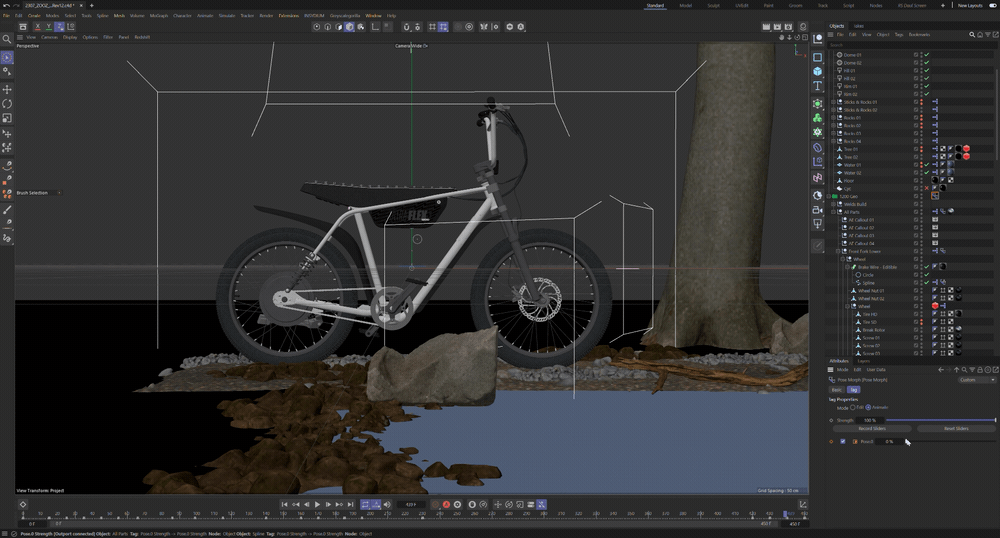
Task: Collapse Brake Wire - Editable object
Action: (847, 267)
